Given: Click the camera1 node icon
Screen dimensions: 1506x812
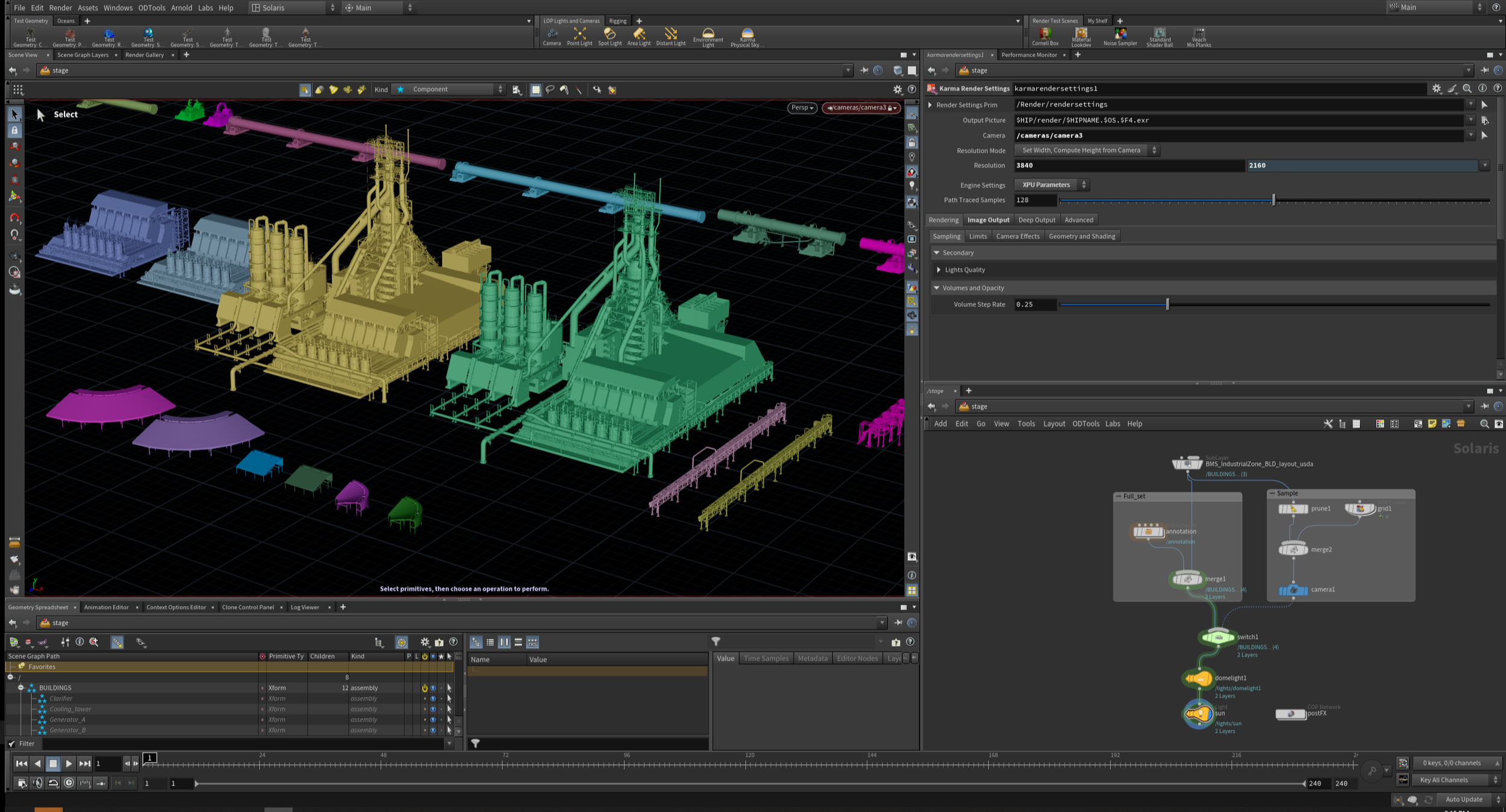Looking at the screenshot, I should coord(1293,590).
